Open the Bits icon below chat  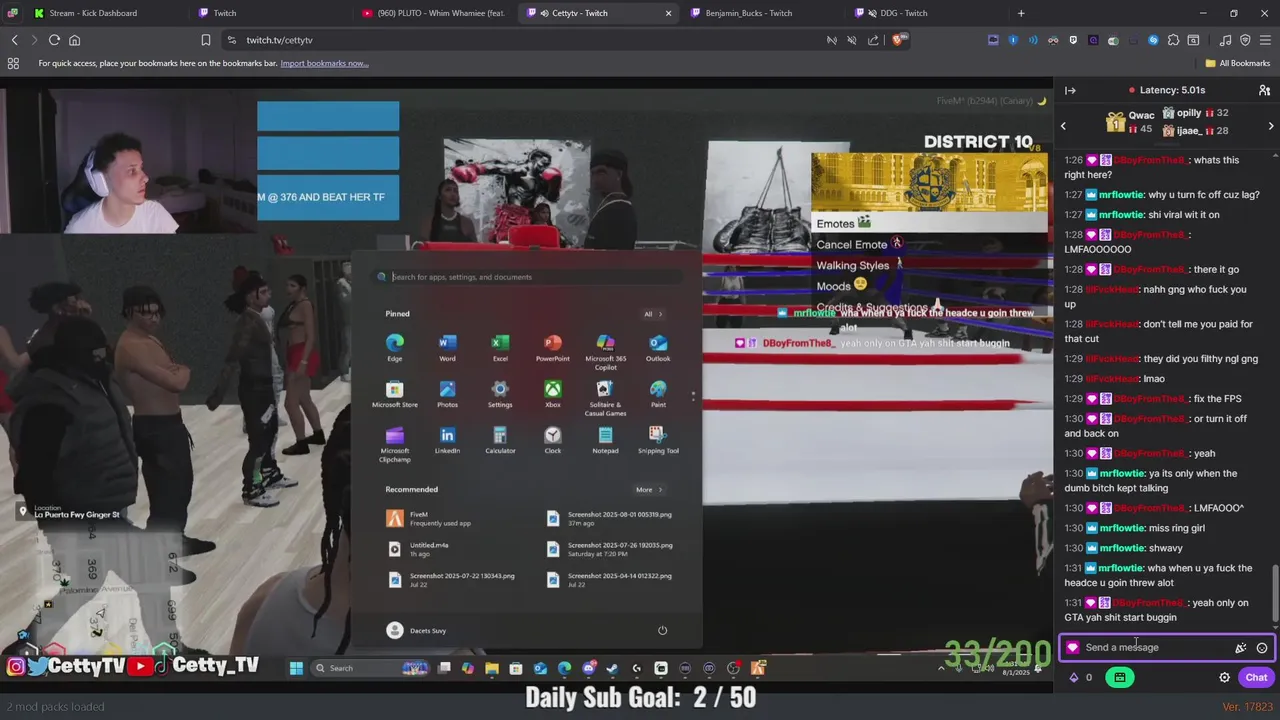(x=1075, y=677)
